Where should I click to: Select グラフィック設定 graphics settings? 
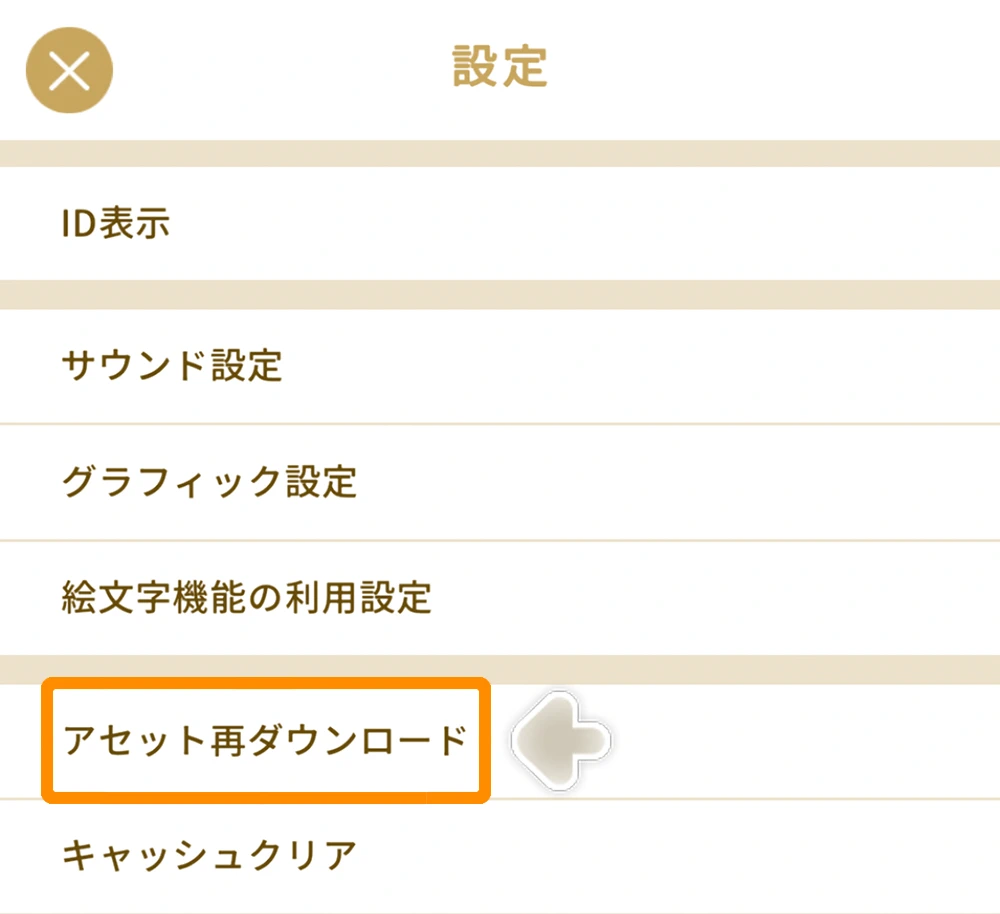click(500, 482)
